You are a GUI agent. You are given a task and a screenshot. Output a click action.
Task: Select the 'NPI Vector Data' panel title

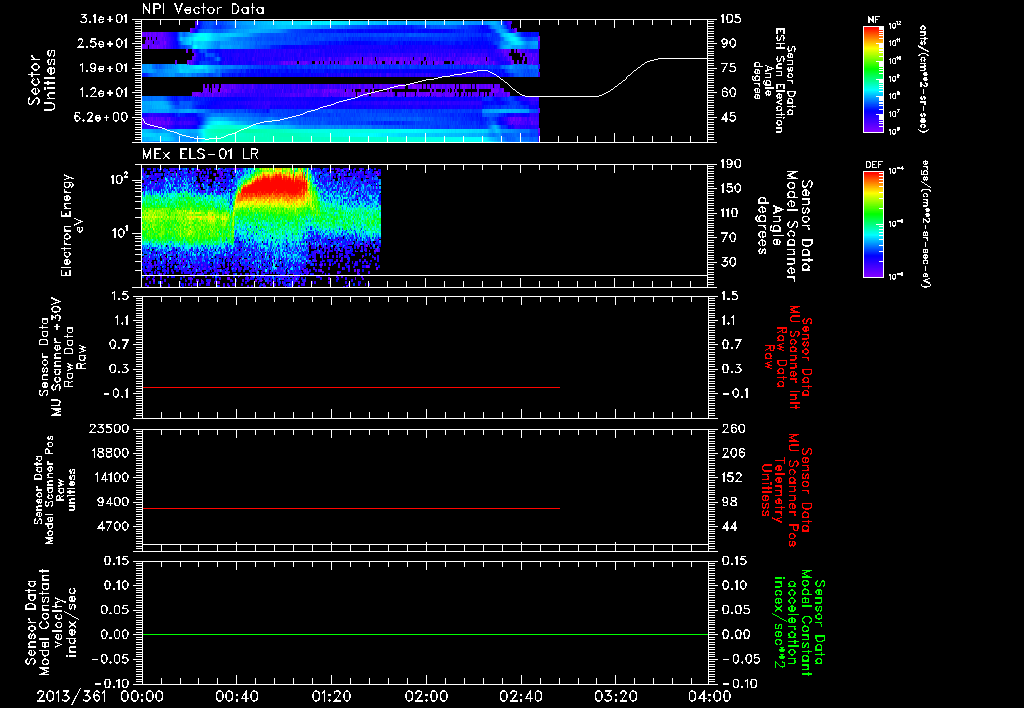[x=204, y=9]
